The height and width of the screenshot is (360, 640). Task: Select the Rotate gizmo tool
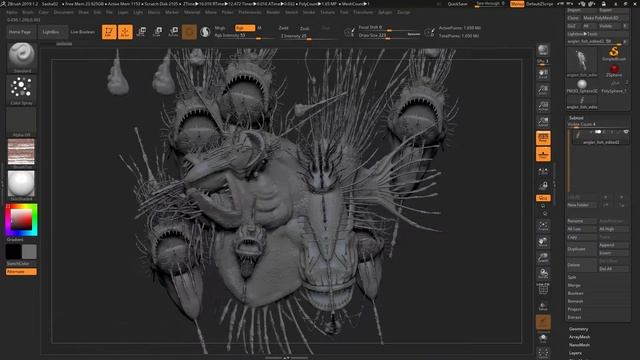(x=173, y=32)
